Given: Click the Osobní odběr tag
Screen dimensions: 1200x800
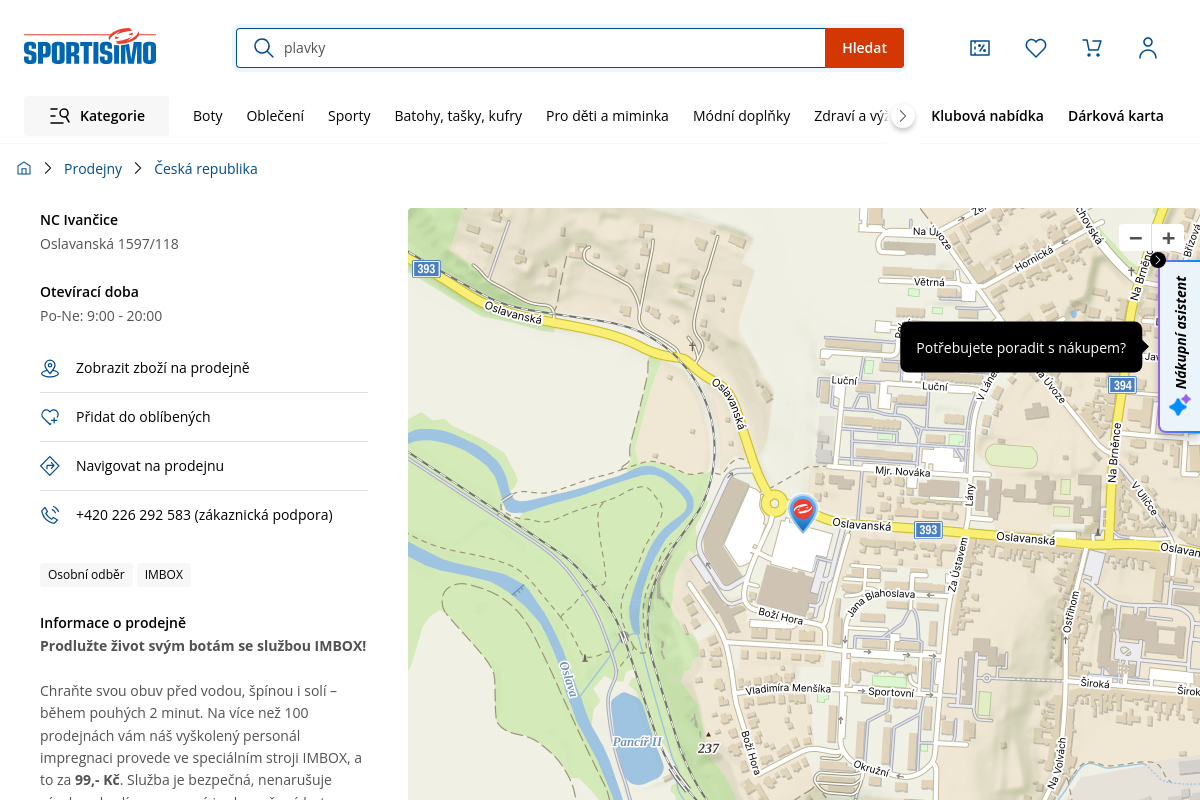Looking at the screenshot, I should click(86, 574).
